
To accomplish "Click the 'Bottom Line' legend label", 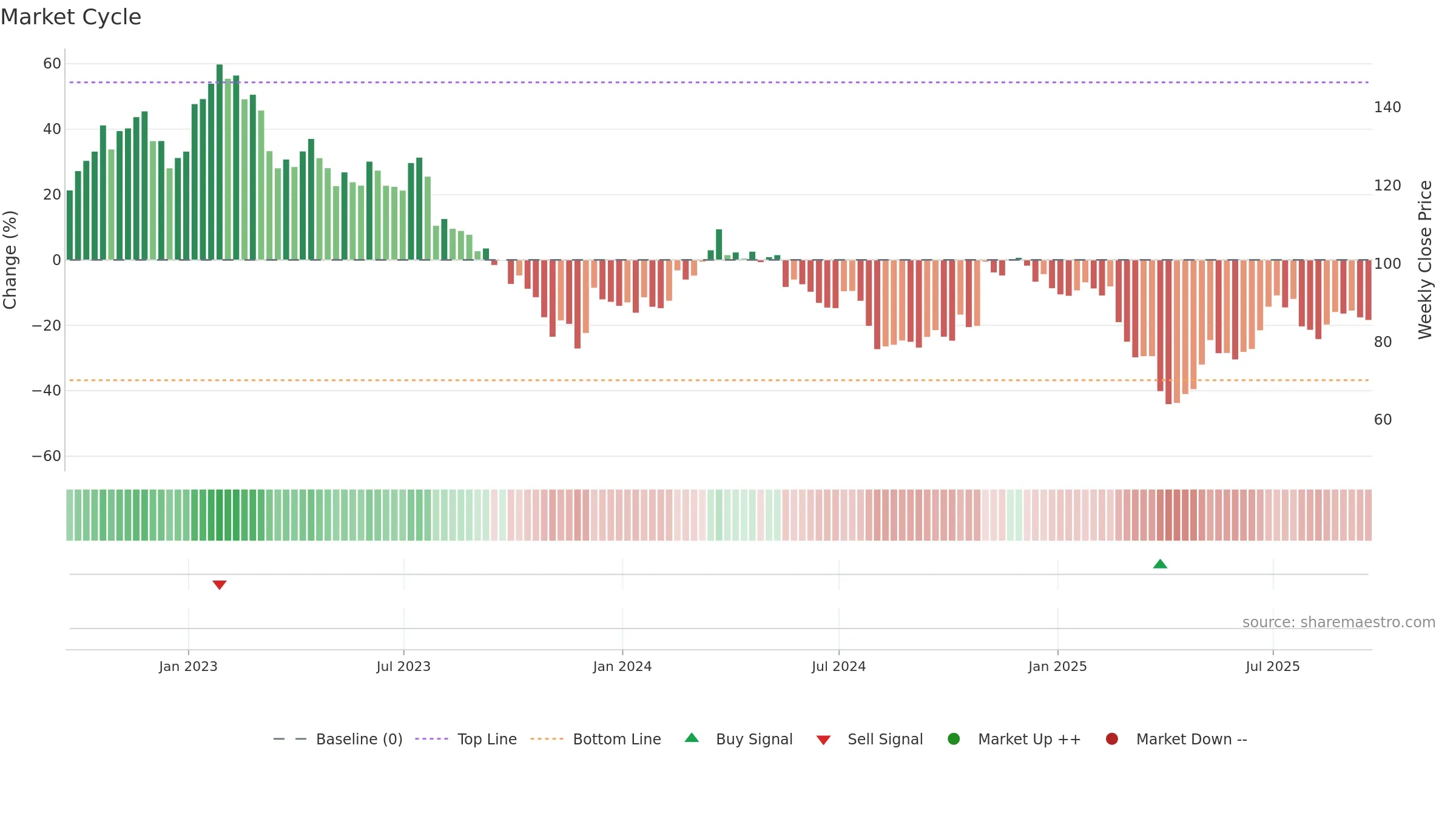I will point(617,740).
